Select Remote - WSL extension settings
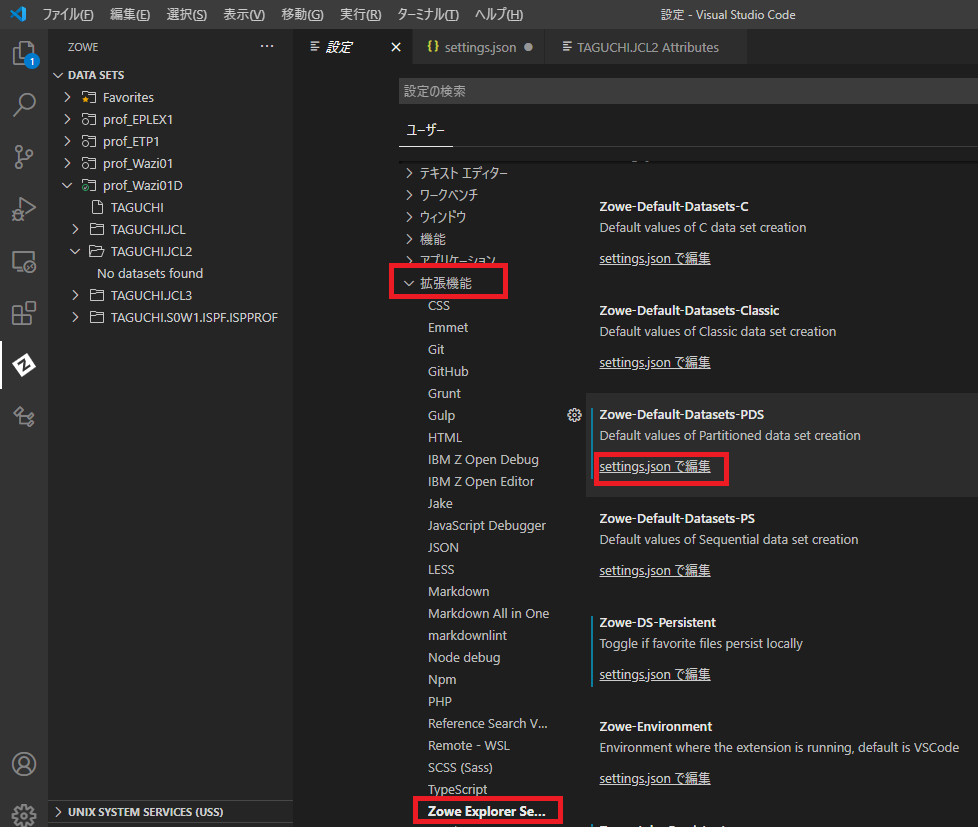Screen dimensions: 978x827 pos(469,746)
